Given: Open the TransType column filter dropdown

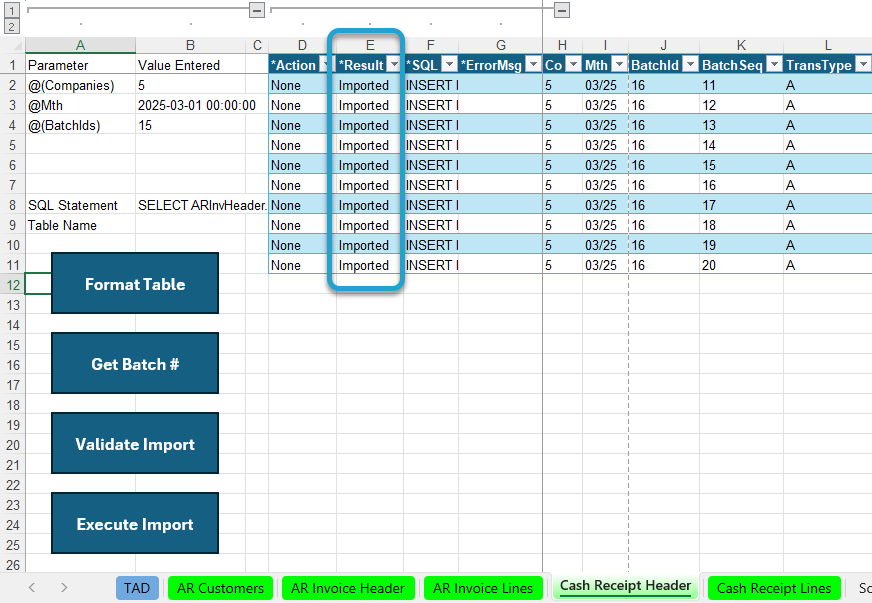Looking at the screenshot, I should tap(863, 65).
